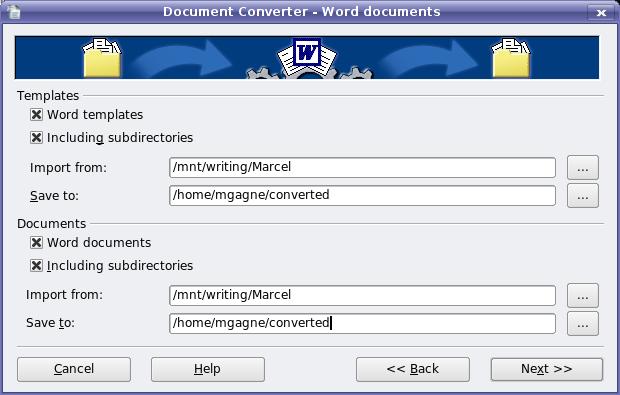620x395 pixels.
Task: Click the title bar document icon
Action: 15,11
